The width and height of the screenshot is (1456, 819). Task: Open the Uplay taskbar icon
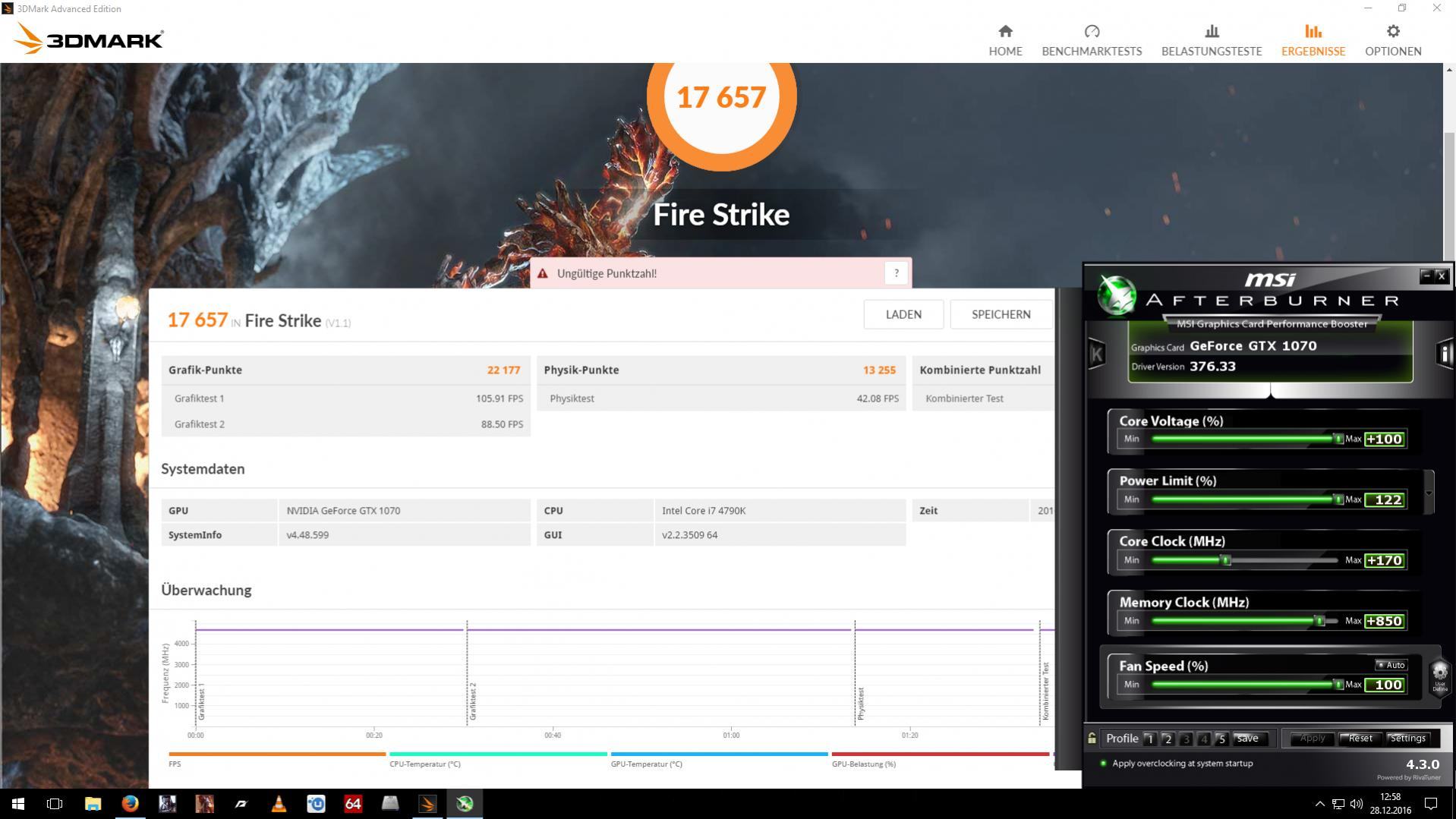[316, 804]
